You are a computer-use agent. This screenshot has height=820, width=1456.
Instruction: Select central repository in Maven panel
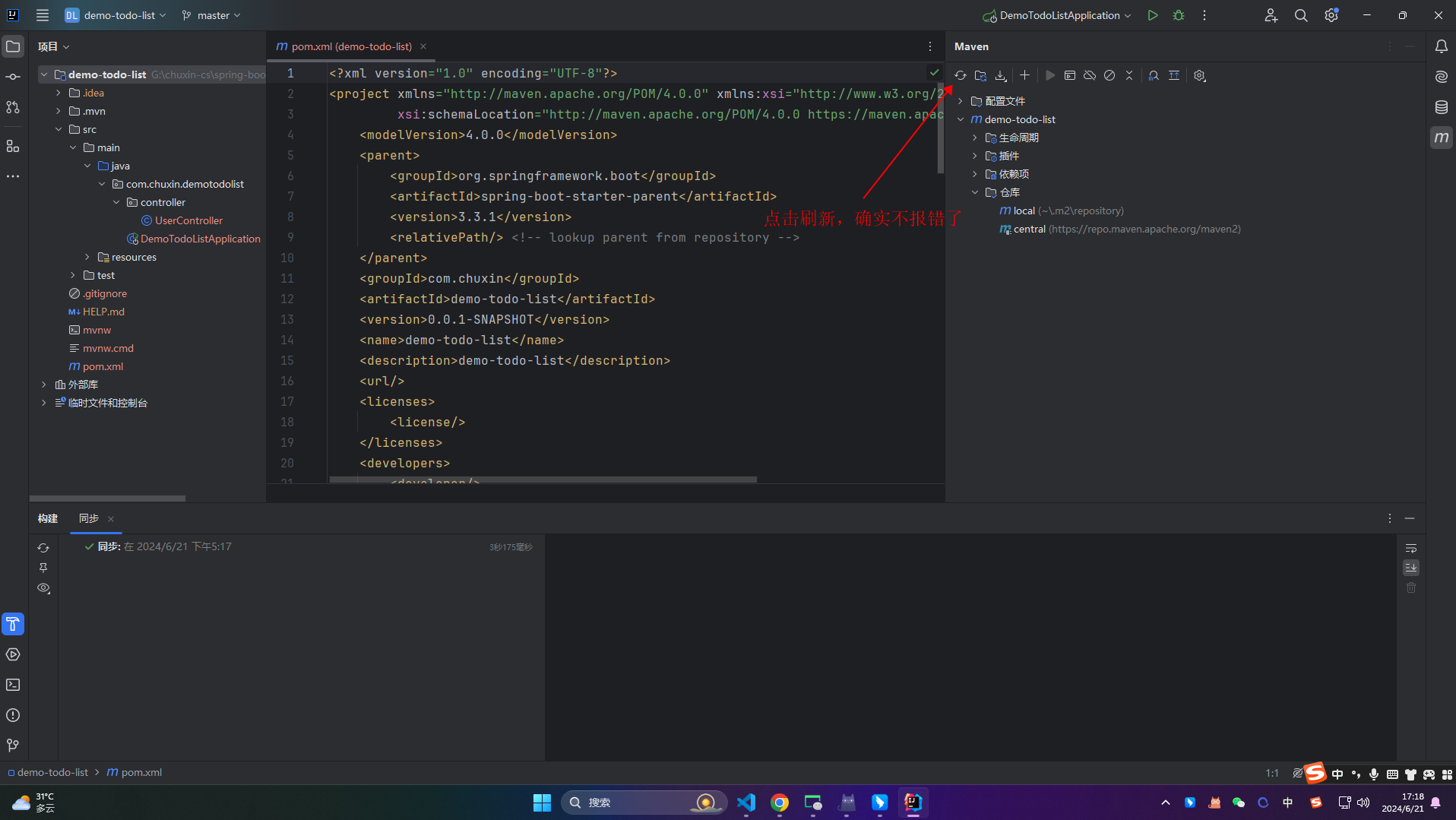pyautogui.click(x=1120, y=229)
